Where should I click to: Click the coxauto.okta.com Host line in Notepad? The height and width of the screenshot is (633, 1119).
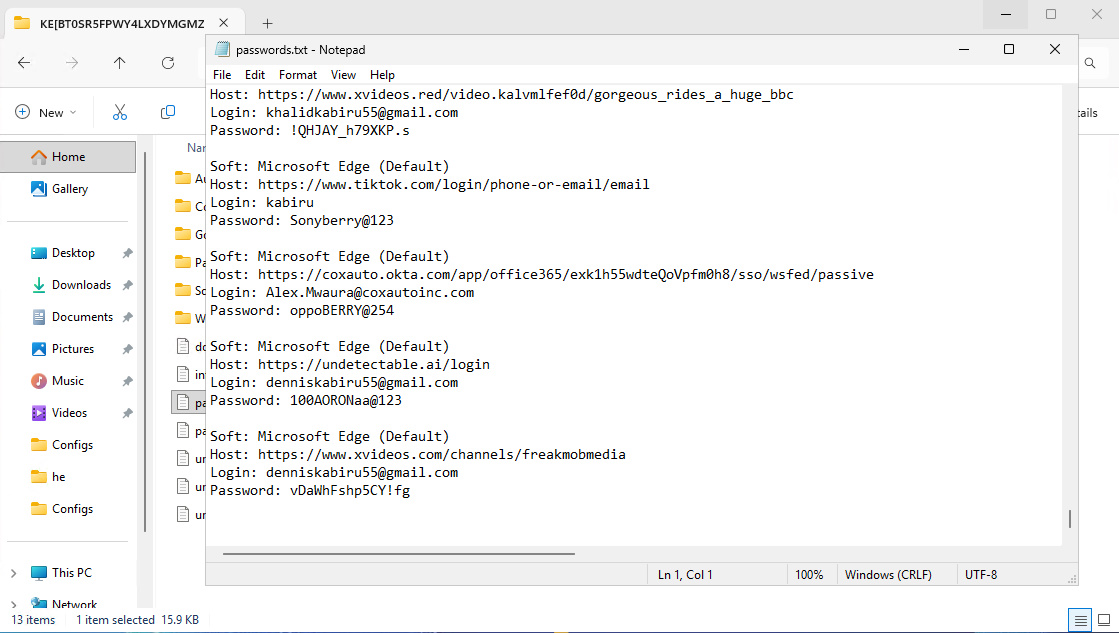[x=542, y=274]
